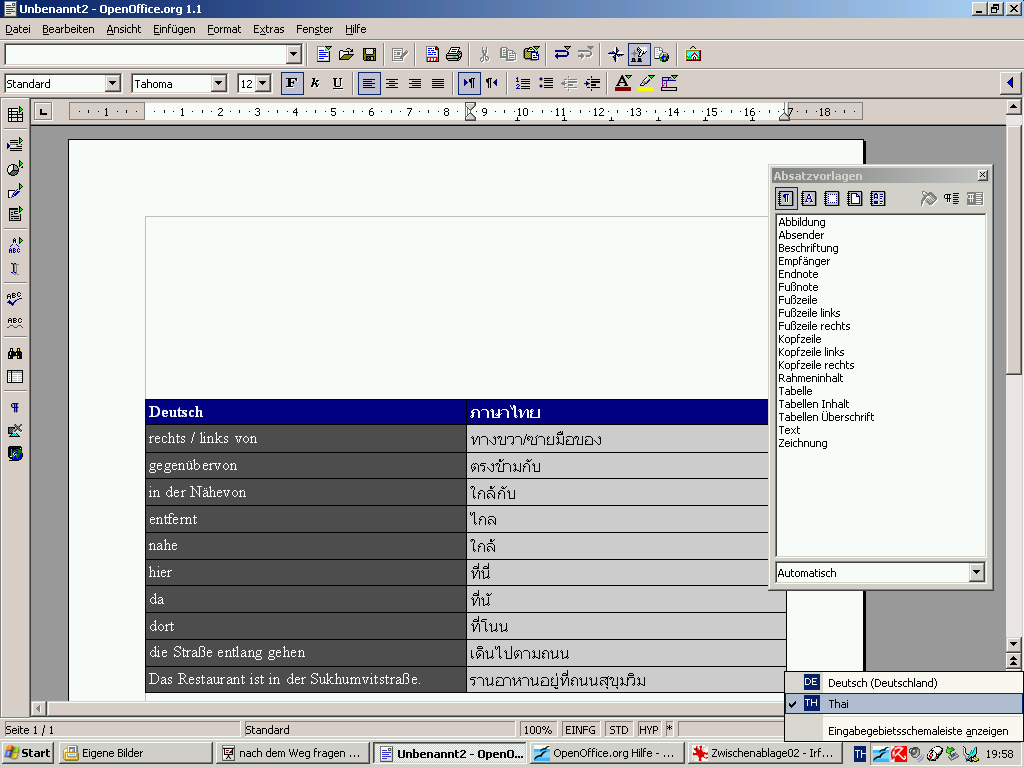This screenshot has width=1024, height=768.
Task: Click the Print document icon
Action: 454,54
